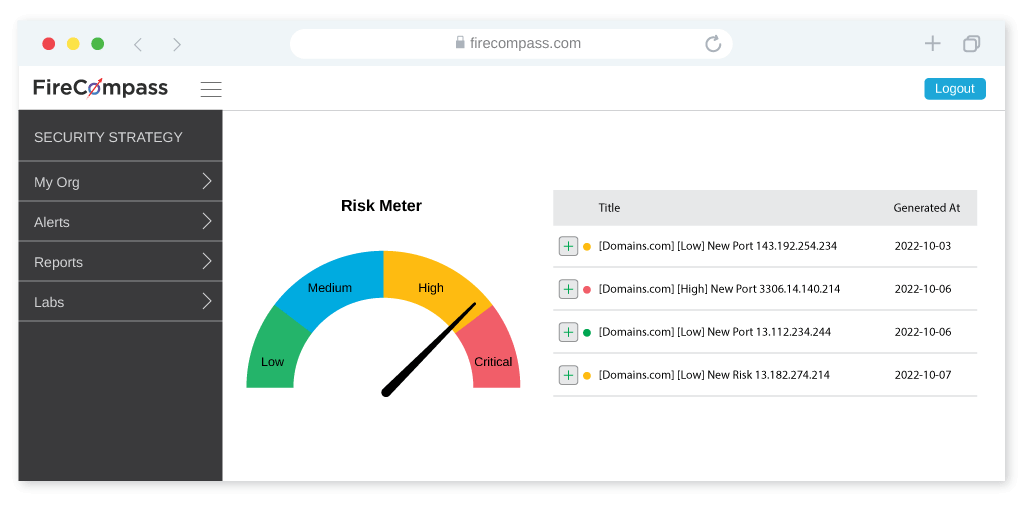This screenshot has height=506, width=1024.
Task: Expand the alert row for 13.182.274.214
Action: [568, 375]
